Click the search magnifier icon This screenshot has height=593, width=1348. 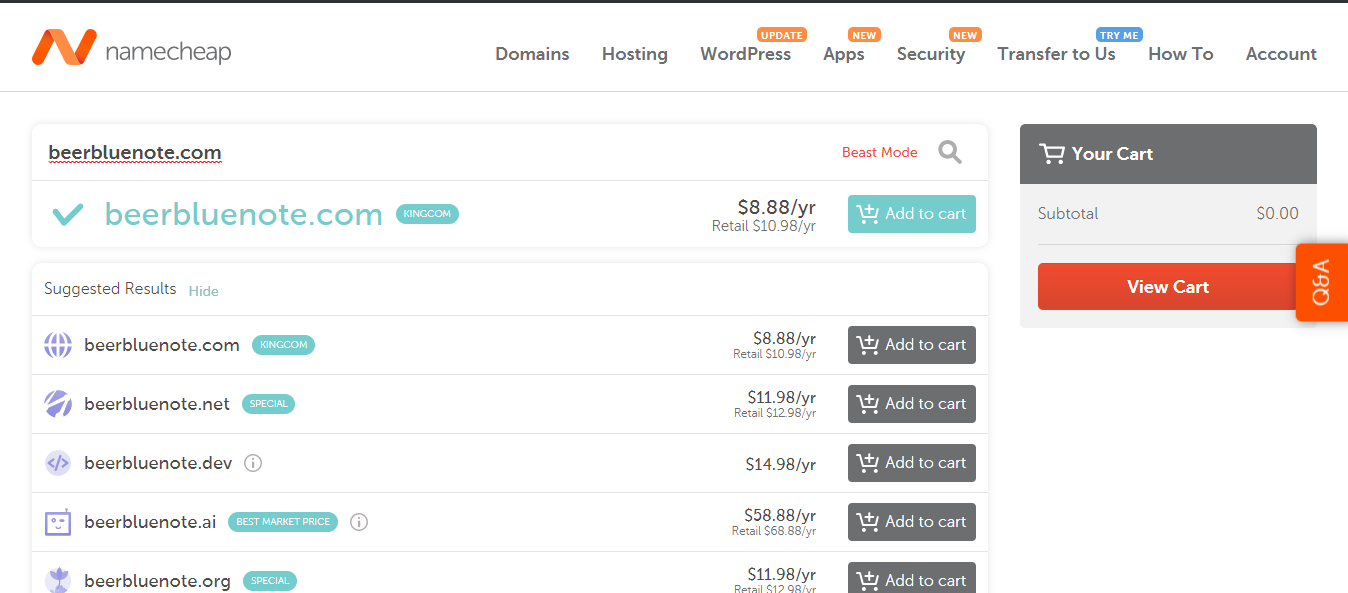(950, 152)
